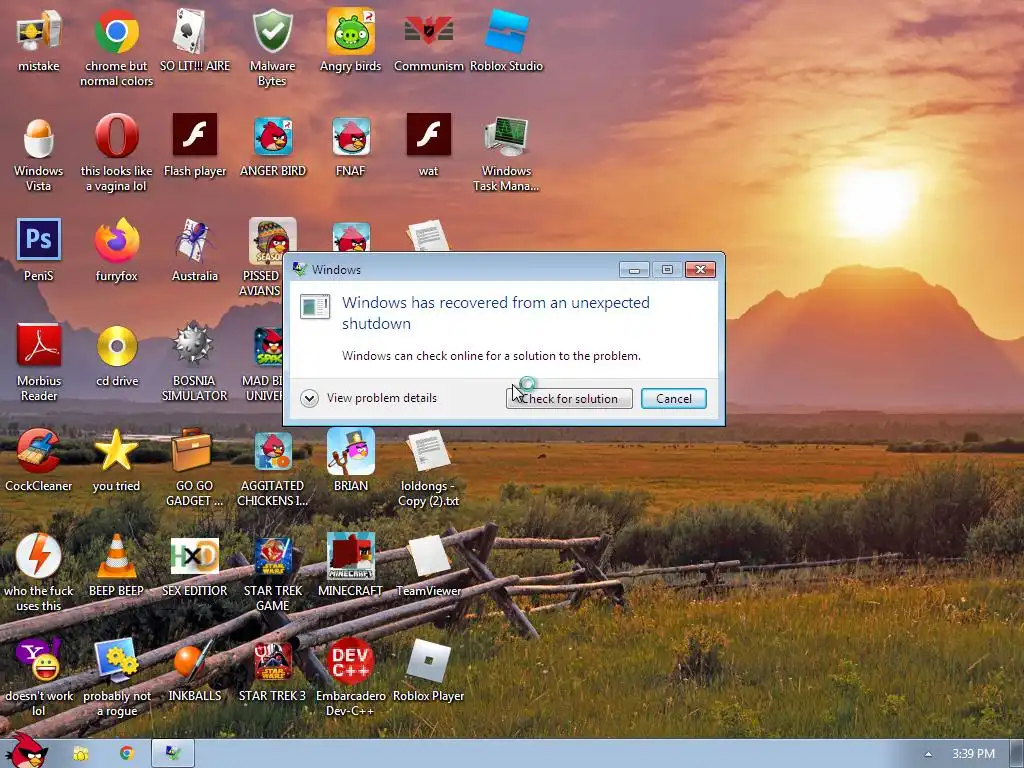Open the 'Angry birds' green pig icon
This screenshot has width=1024, height=768.
click(351, 31)
